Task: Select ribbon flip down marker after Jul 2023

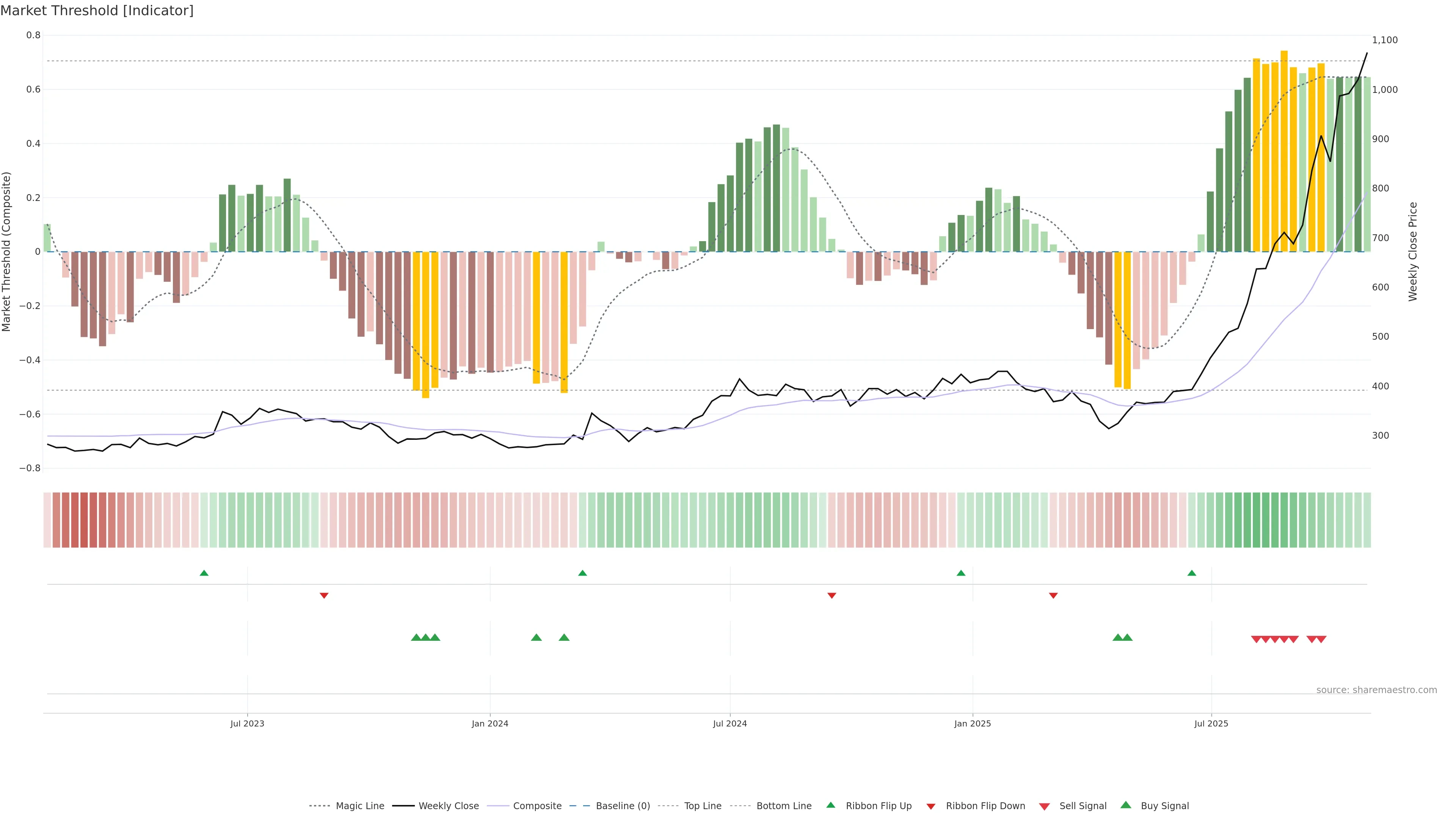Action: tap(324, 595)
